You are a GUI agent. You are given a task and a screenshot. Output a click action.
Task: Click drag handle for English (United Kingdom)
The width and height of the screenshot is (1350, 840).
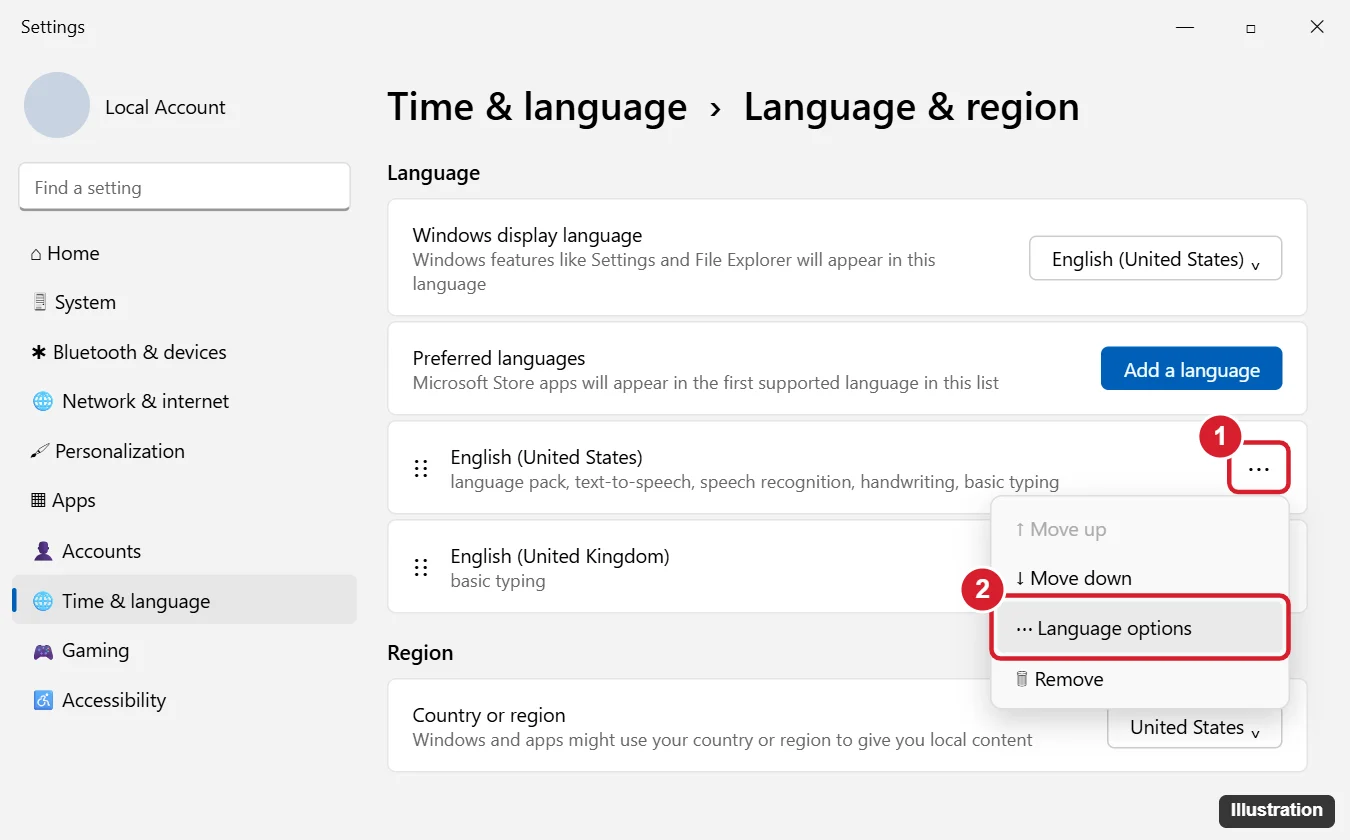[421, 567]
